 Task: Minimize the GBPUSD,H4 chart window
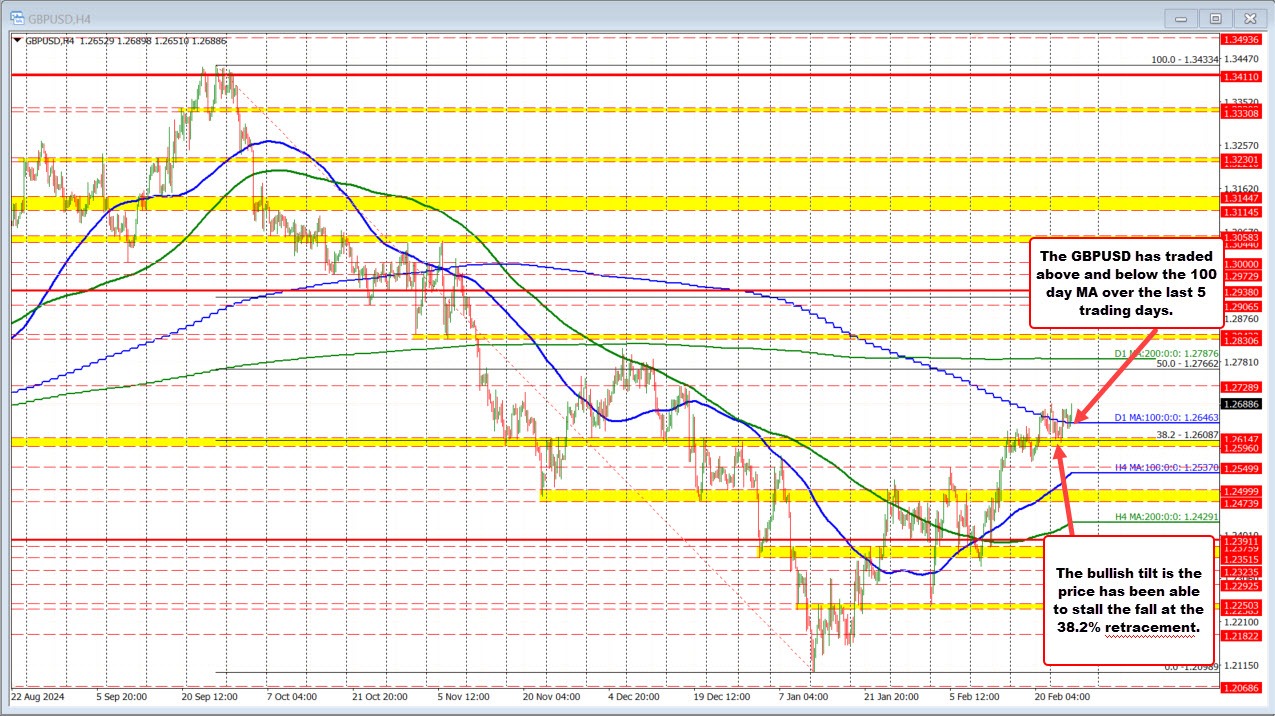click(x=1181, y=17)
